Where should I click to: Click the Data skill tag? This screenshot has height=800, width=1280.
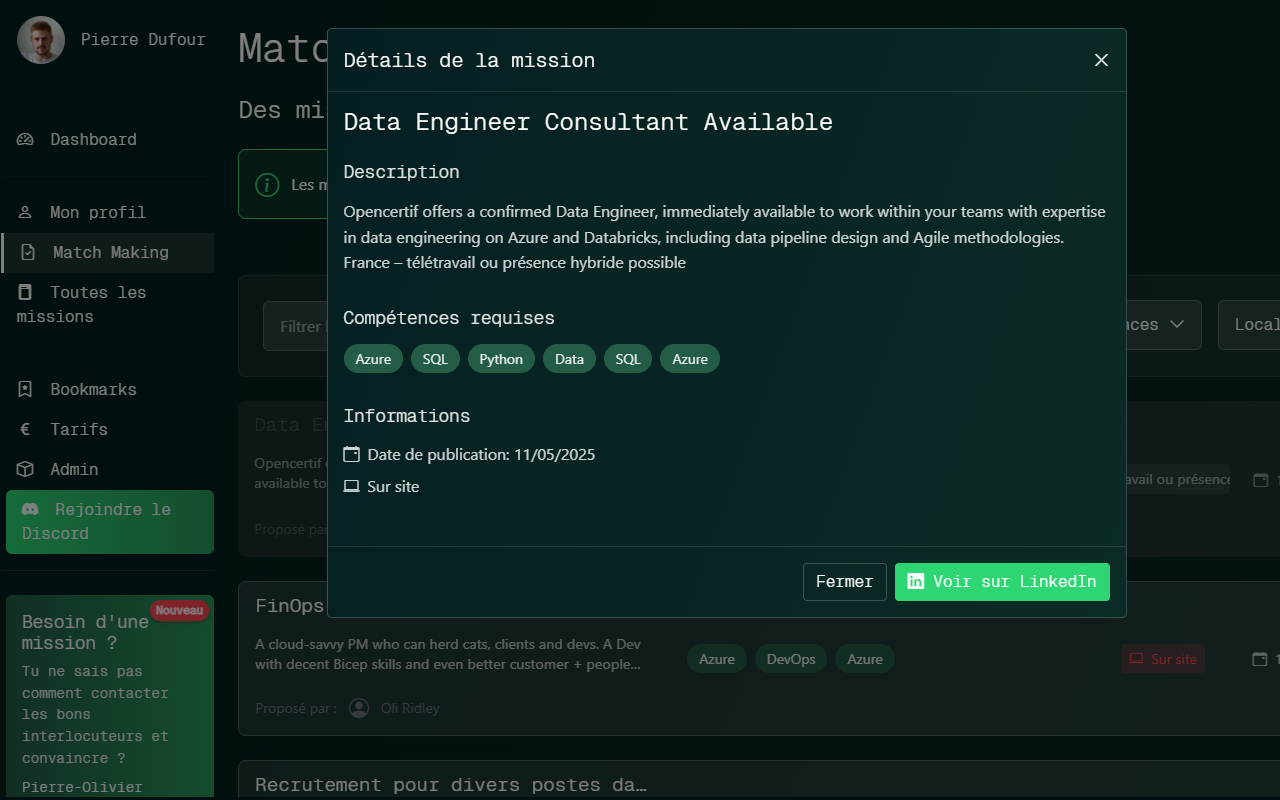click(x=569, y=359)
